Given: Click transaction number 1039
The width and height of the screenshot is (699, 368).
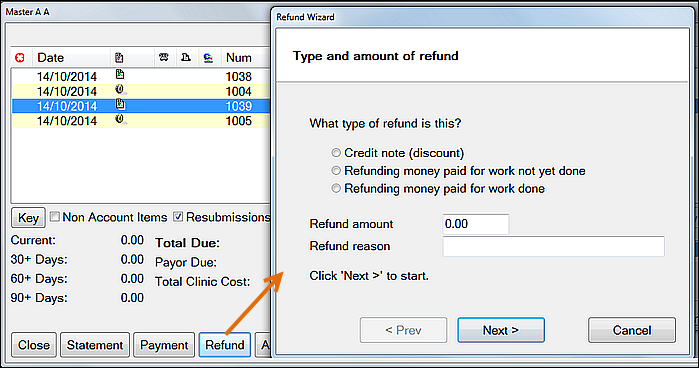Looking at the screenshot, I should click(x=238, y=106).
